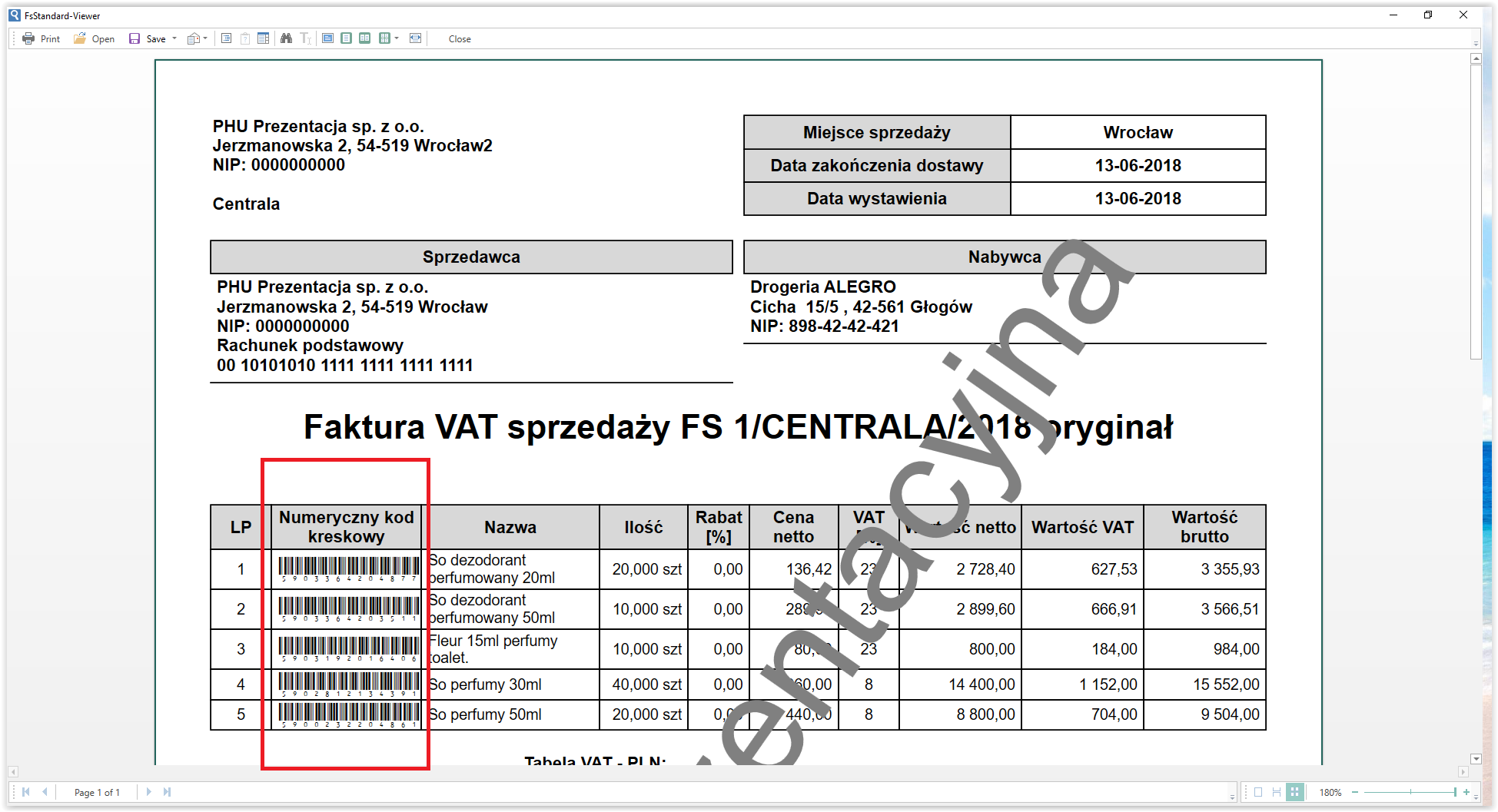Image resolution: width=1498 pixels, height=812 pixels.
Task: Click VAT value '627,53'
Action: click(x=1114, y=569)
